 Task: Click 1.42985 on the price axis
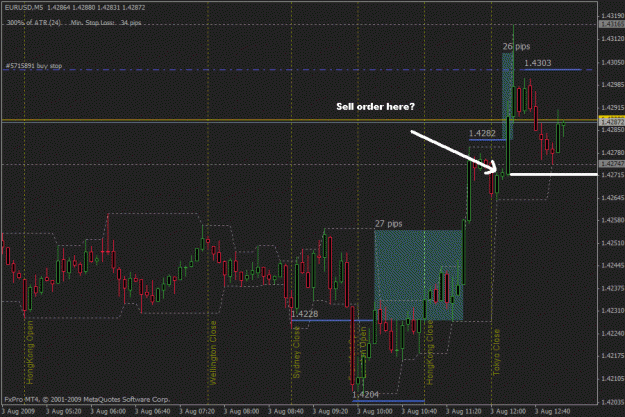[x=613, y=85]
